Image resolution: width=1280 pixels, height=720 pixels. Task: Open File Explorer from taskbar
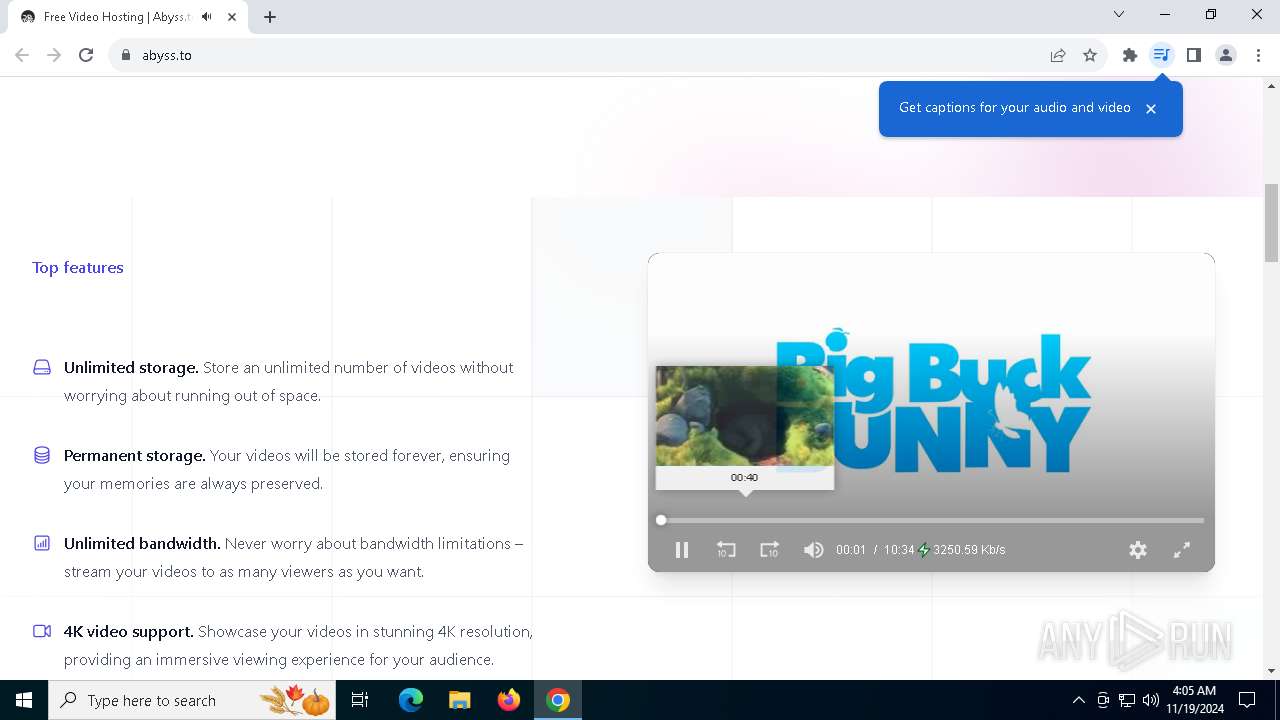[x=459, y=700]
